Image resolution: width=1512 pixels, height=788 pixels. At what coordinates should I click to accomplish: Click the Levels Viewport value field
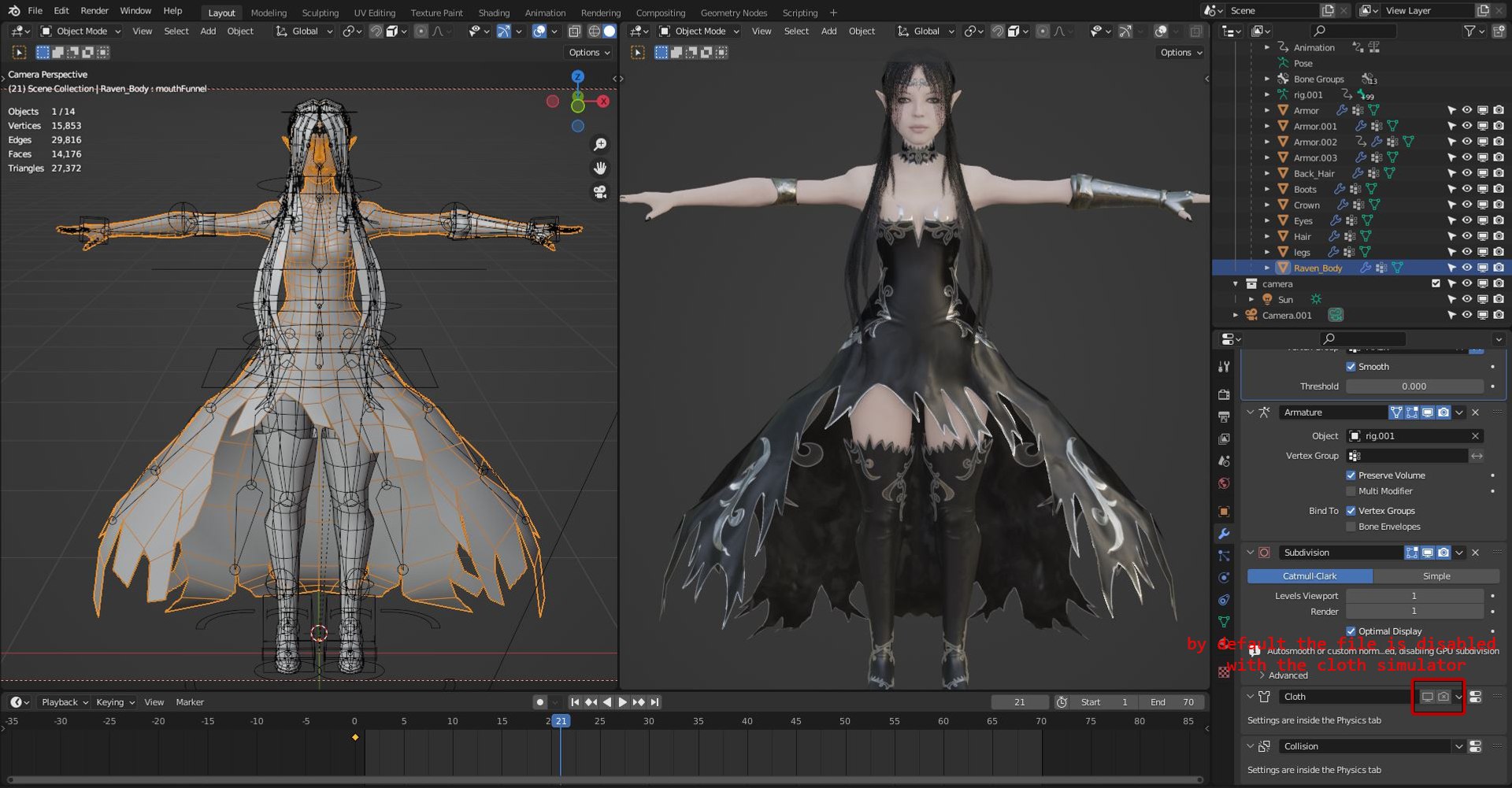click(1414, 596)
